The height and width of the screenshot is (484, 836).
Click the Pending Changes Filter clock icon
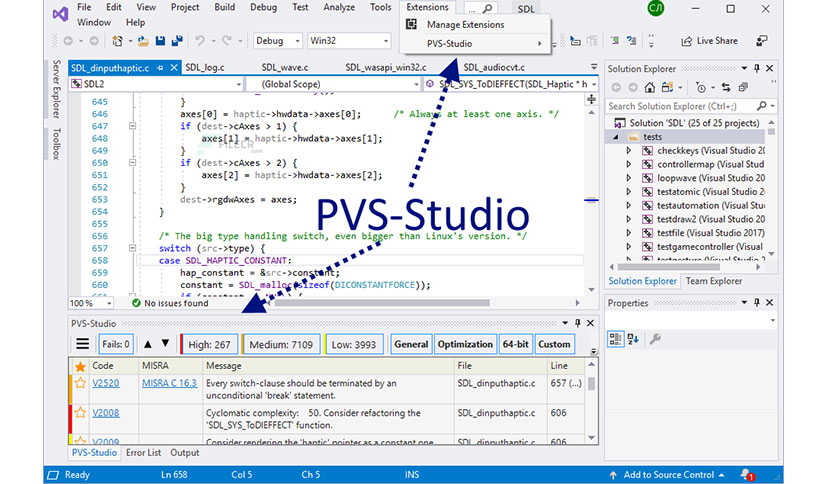pos(701,87)
